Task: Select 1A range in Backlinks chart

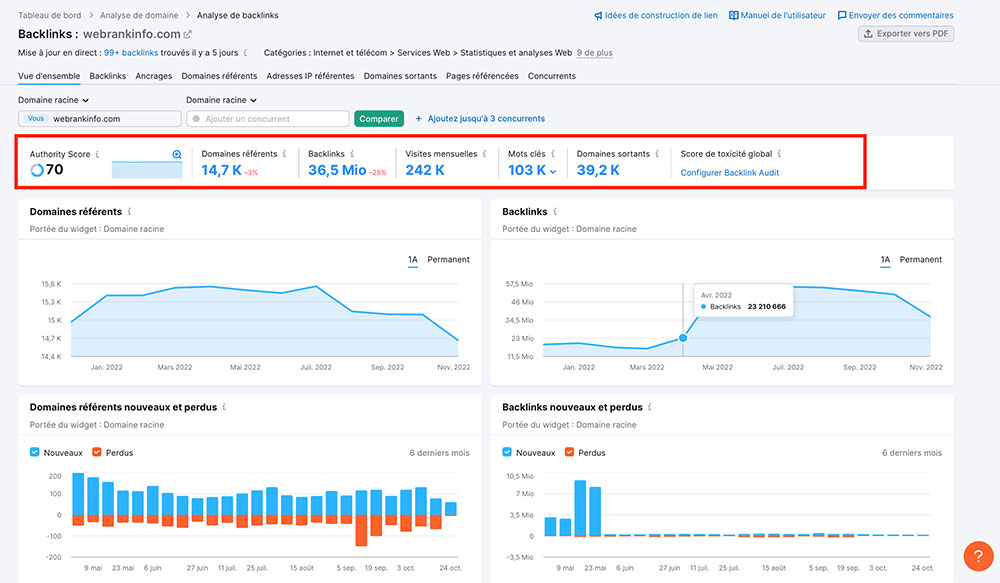Action: point(885,260)
